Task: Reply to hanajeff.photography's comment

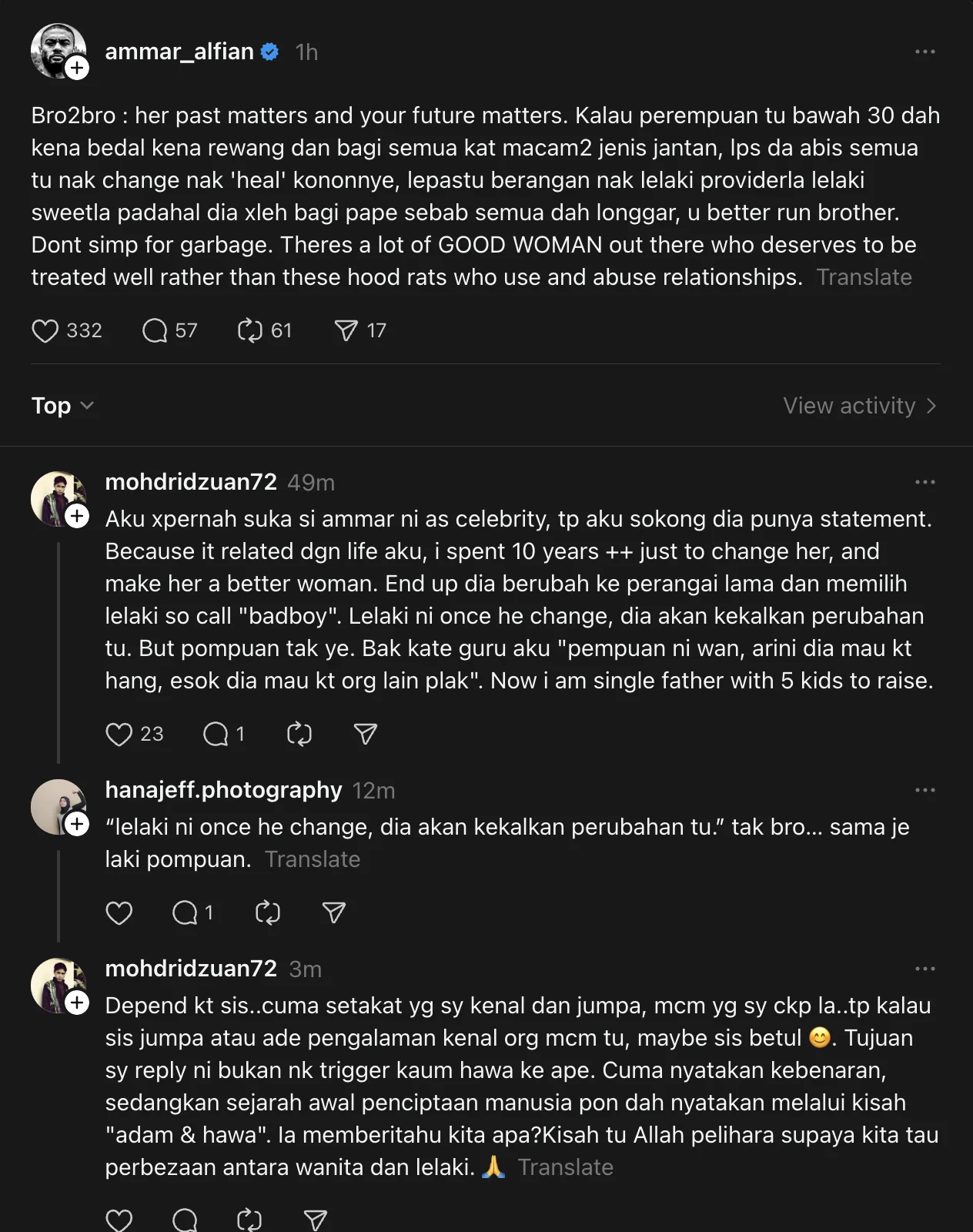Action: pos(185,913)
